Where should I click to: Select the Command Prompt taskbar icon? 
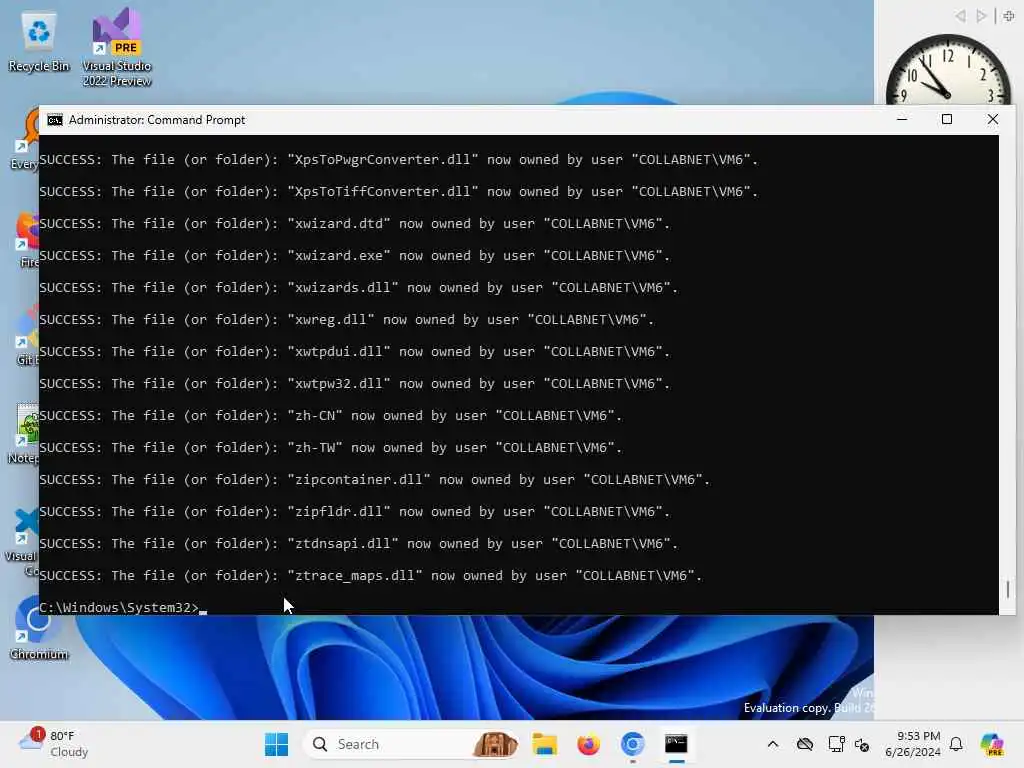click(677, 744)
